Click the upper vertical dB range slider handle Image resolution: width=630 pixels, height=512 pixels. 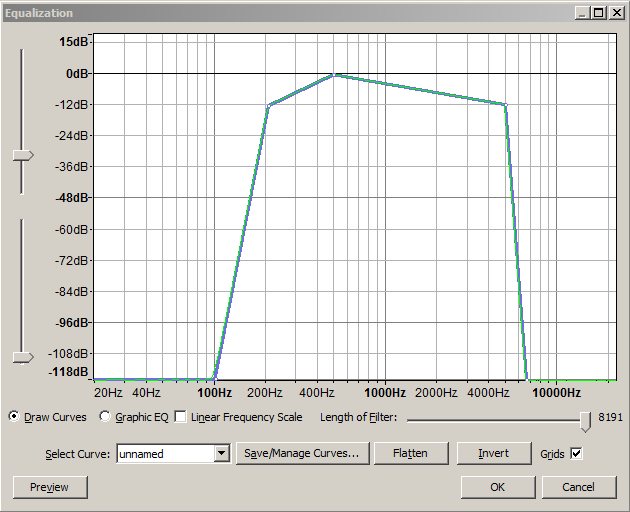click(22, 155)
